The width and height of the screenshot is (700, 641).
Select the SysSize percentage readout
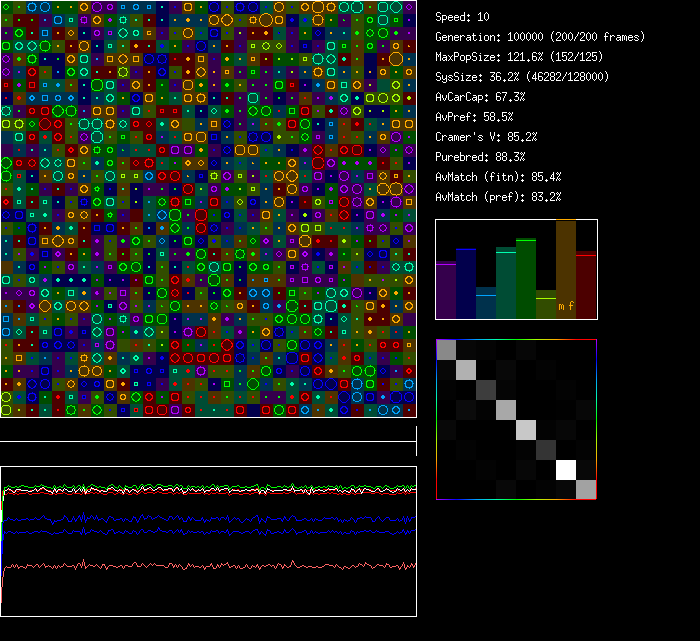[x=522, y=77]
